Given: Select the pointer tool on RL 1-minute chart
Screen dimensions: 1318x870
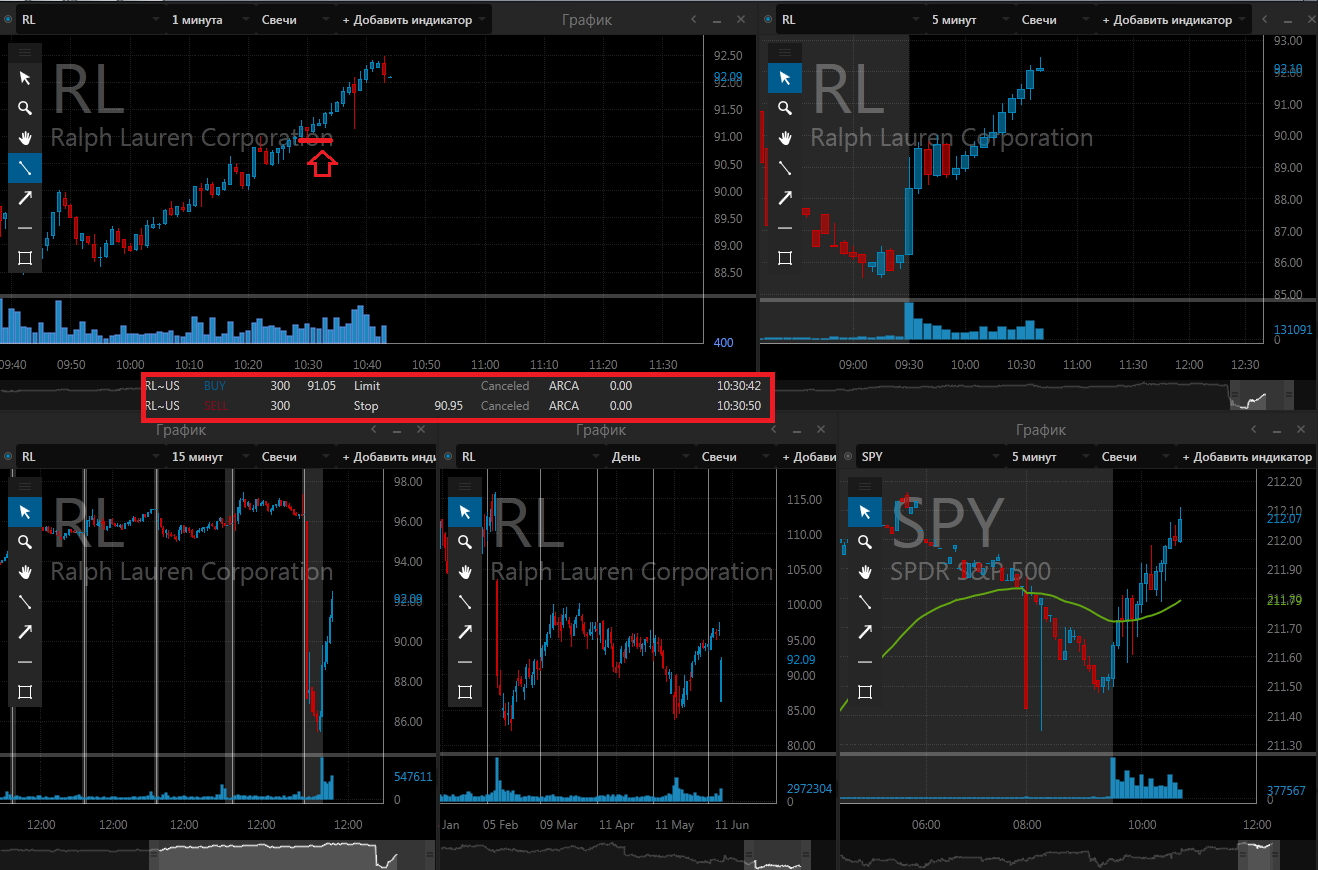Looking at the screenshot, I should click(25, 78).
